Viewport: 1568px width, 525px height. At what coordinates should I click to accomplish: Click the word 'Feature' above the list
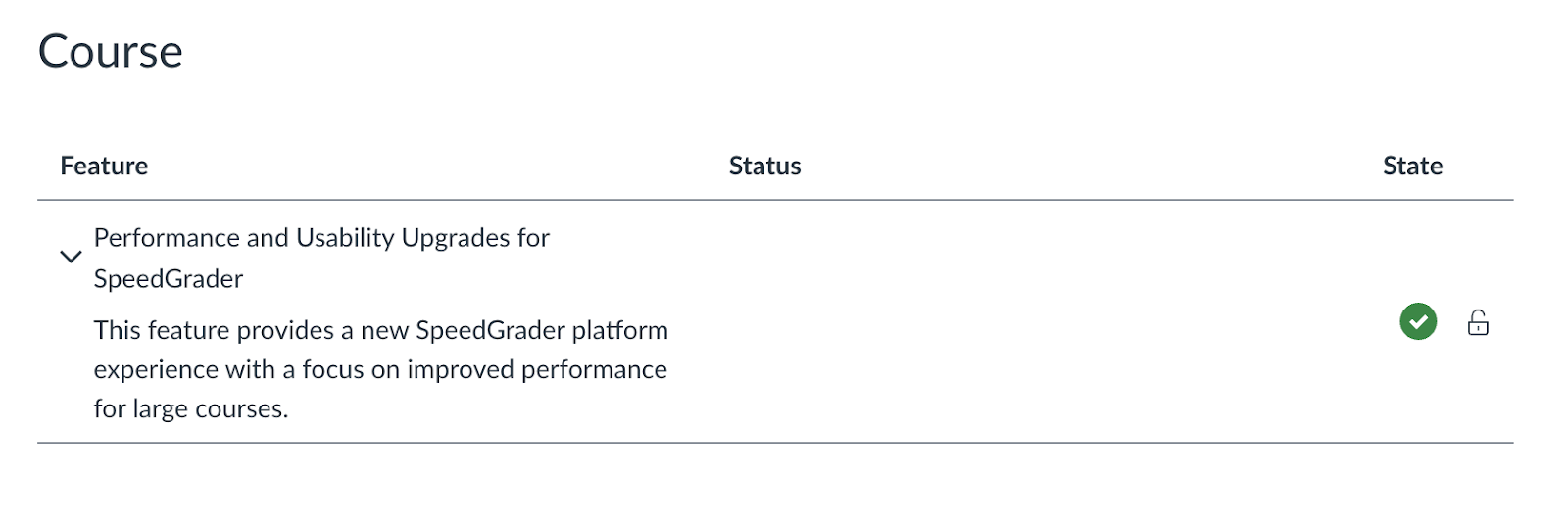pyautogui.click(x=104, y=166)
